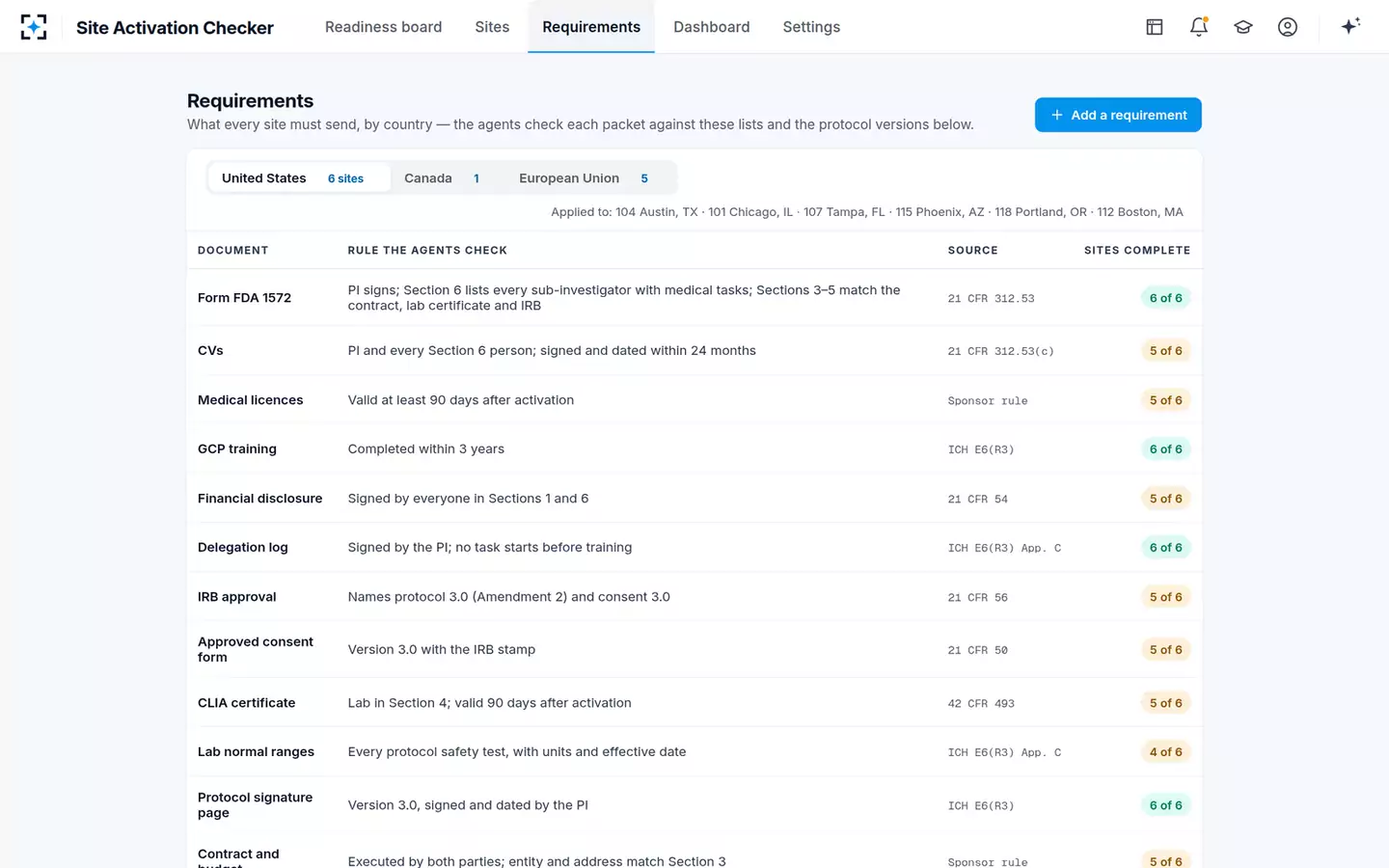Click the 5 of 6 badge for CVs

1165,351
